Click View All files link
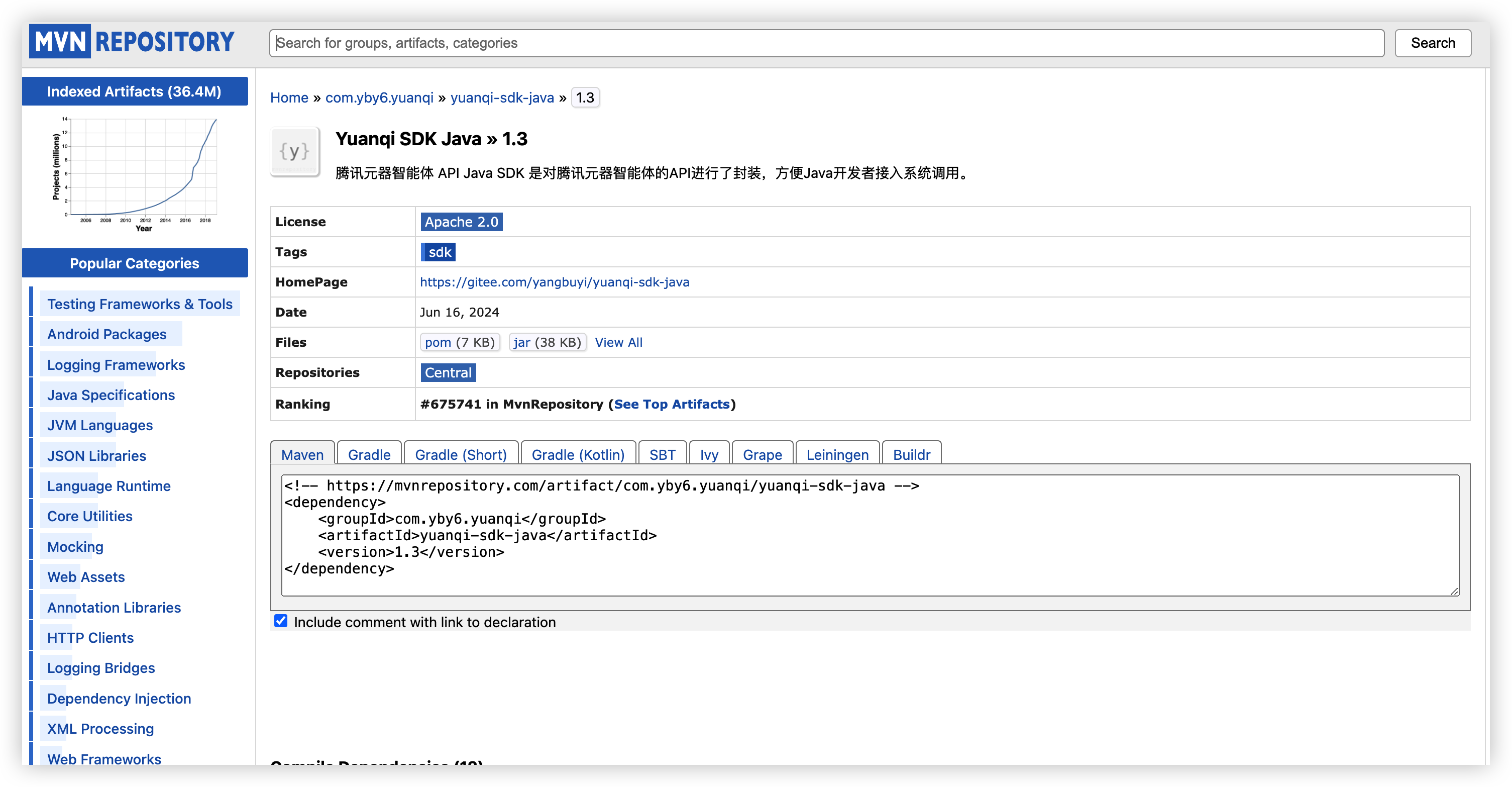 tap(619, 342)
